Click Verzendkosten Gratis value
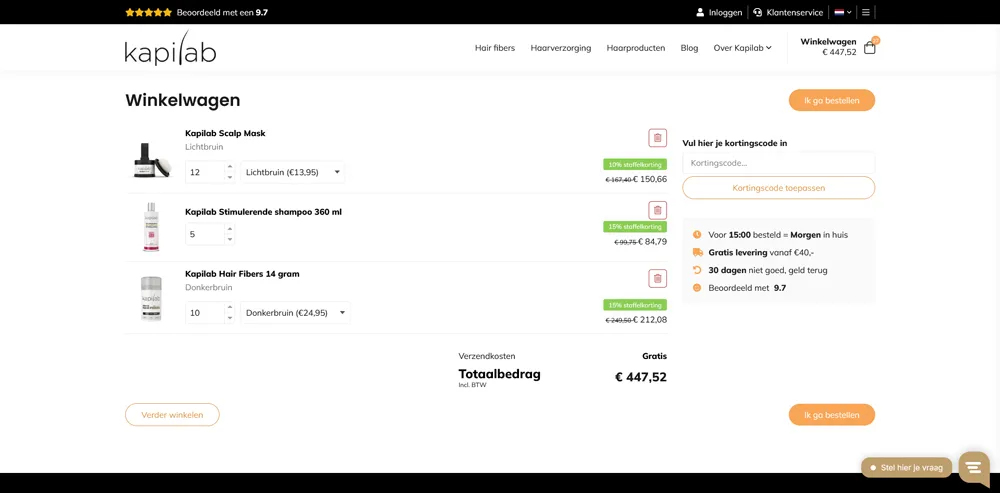The width and height of the screenshot is (1000, 493). (654, 356)
